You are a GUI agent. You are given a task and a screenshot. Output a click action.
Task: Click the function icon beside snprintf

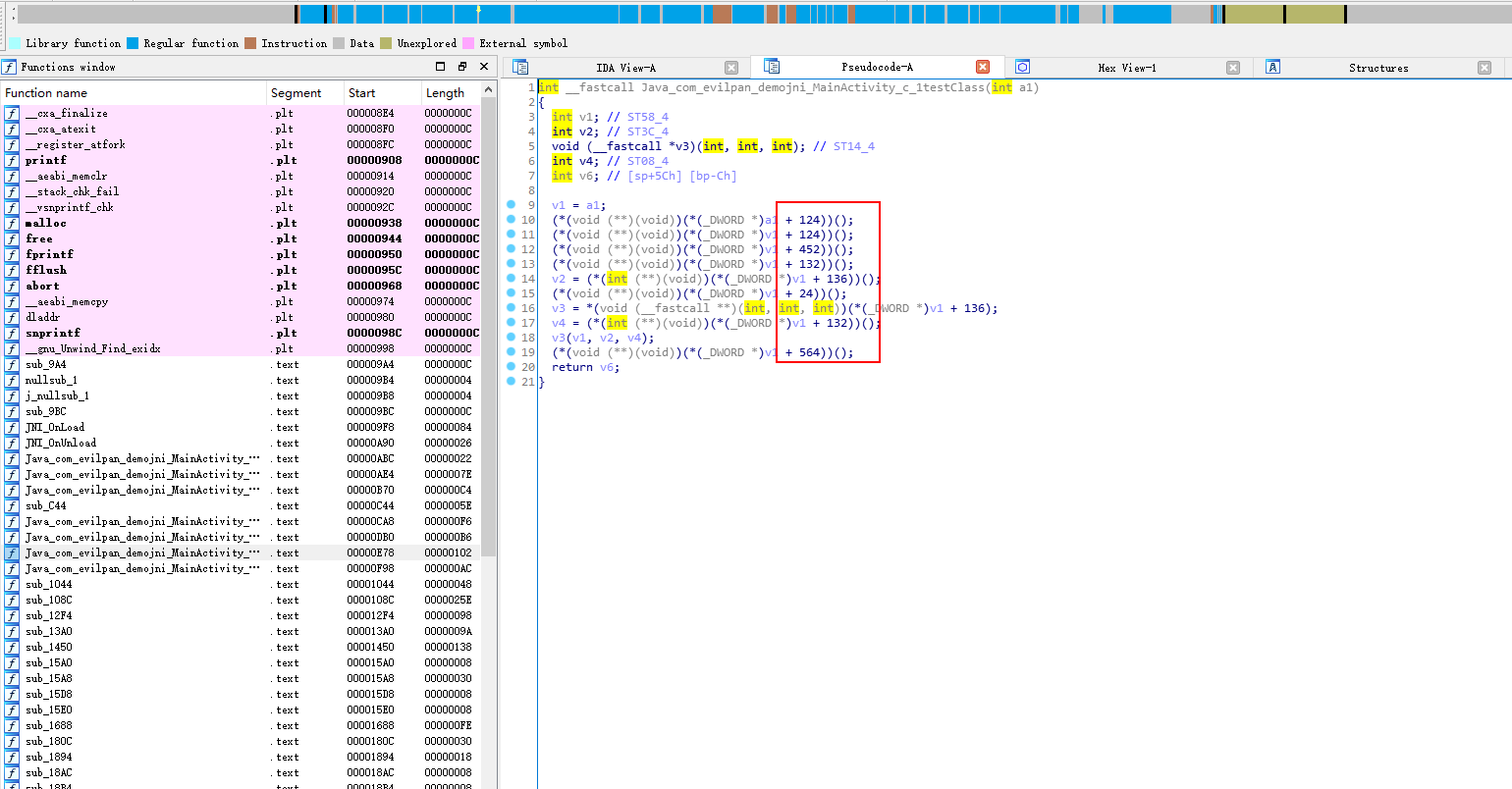(x=12, y=333)
